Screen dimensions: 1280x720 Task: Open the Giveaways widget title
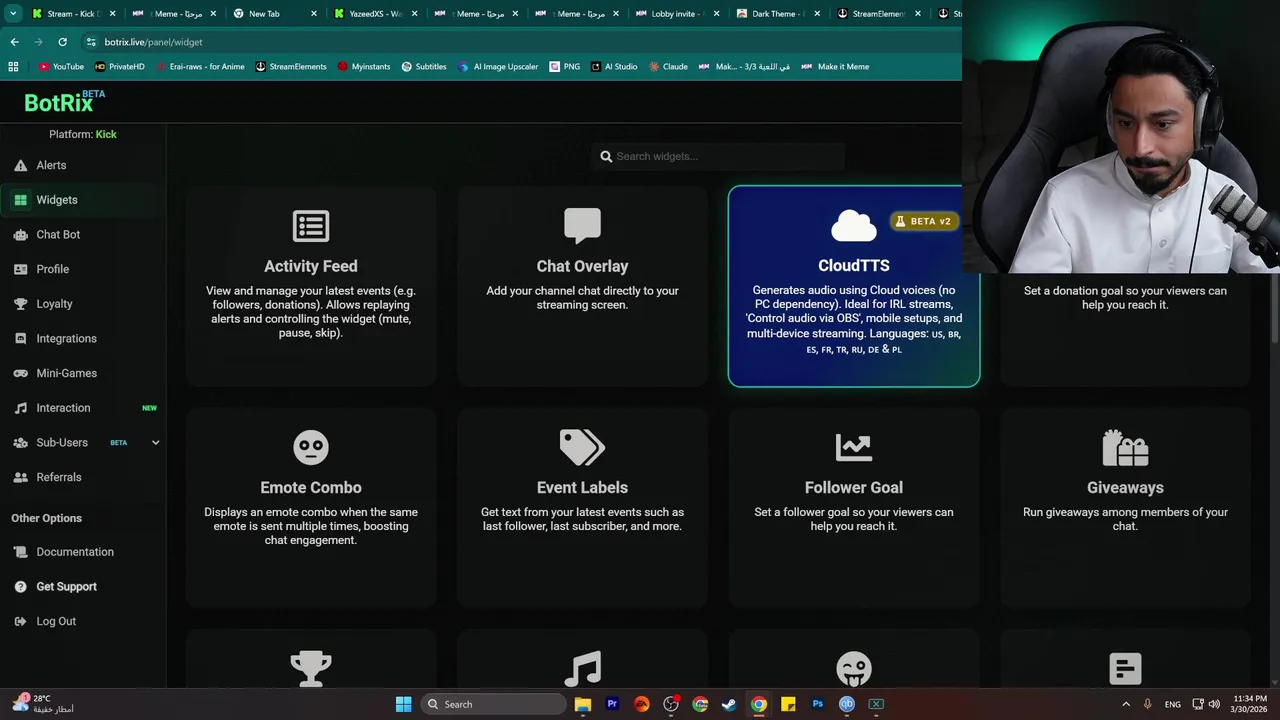click(1125, 487)
